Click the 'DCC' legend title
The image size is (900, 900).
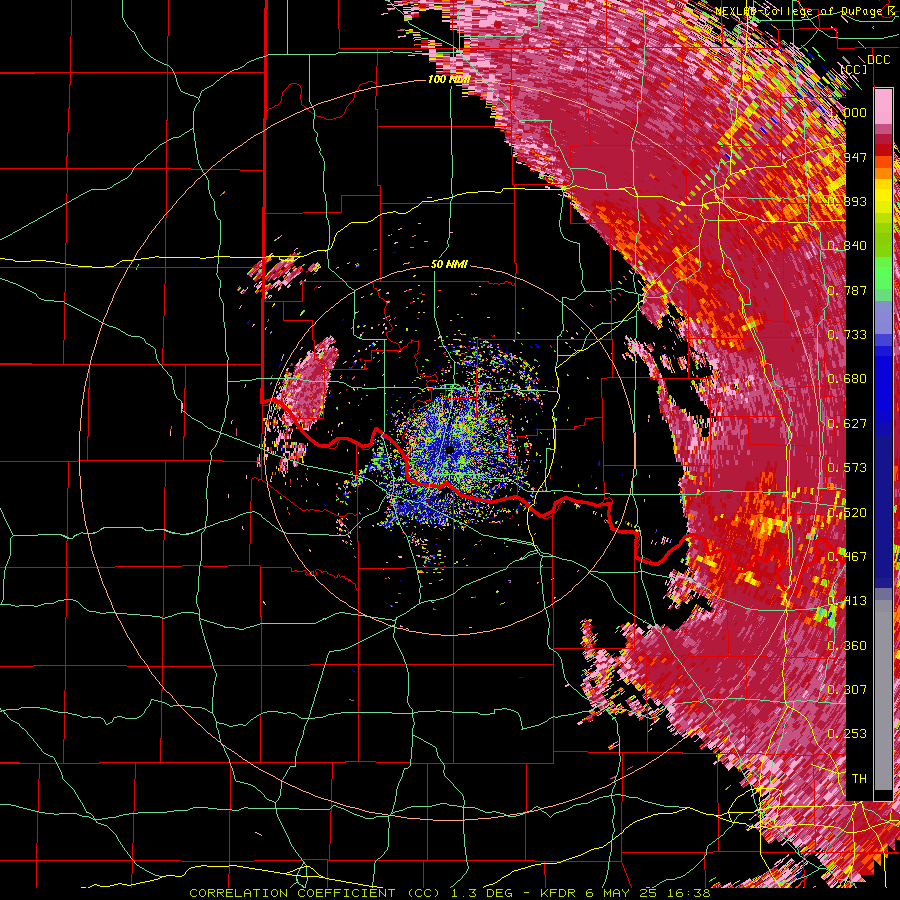(x=878, y=60)
